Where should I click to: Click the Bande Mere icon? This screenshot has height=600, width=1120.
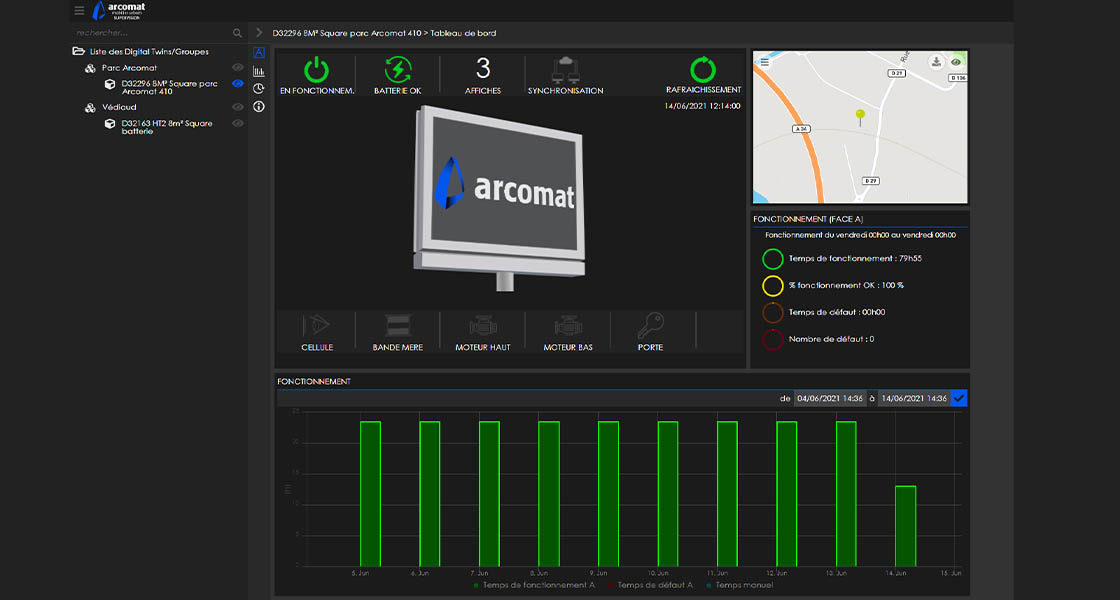coord(398,325)
